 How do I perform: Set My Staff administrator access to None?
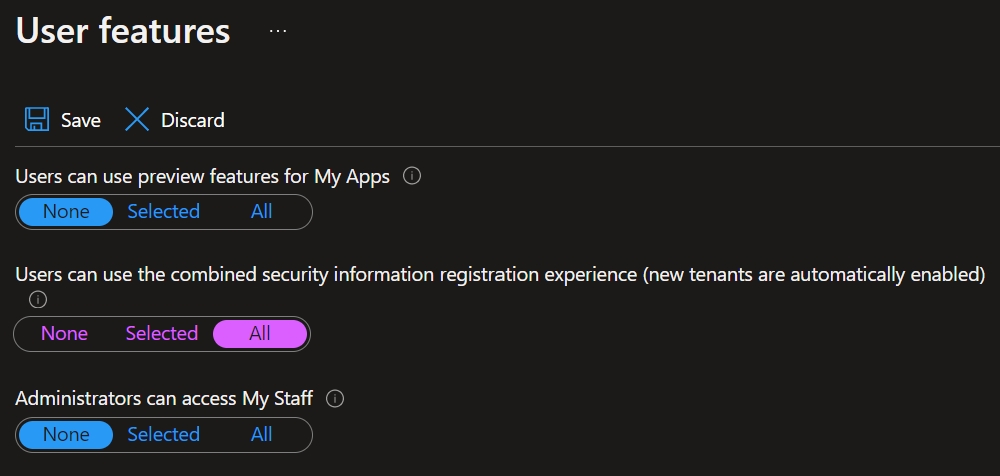(66, 435)
